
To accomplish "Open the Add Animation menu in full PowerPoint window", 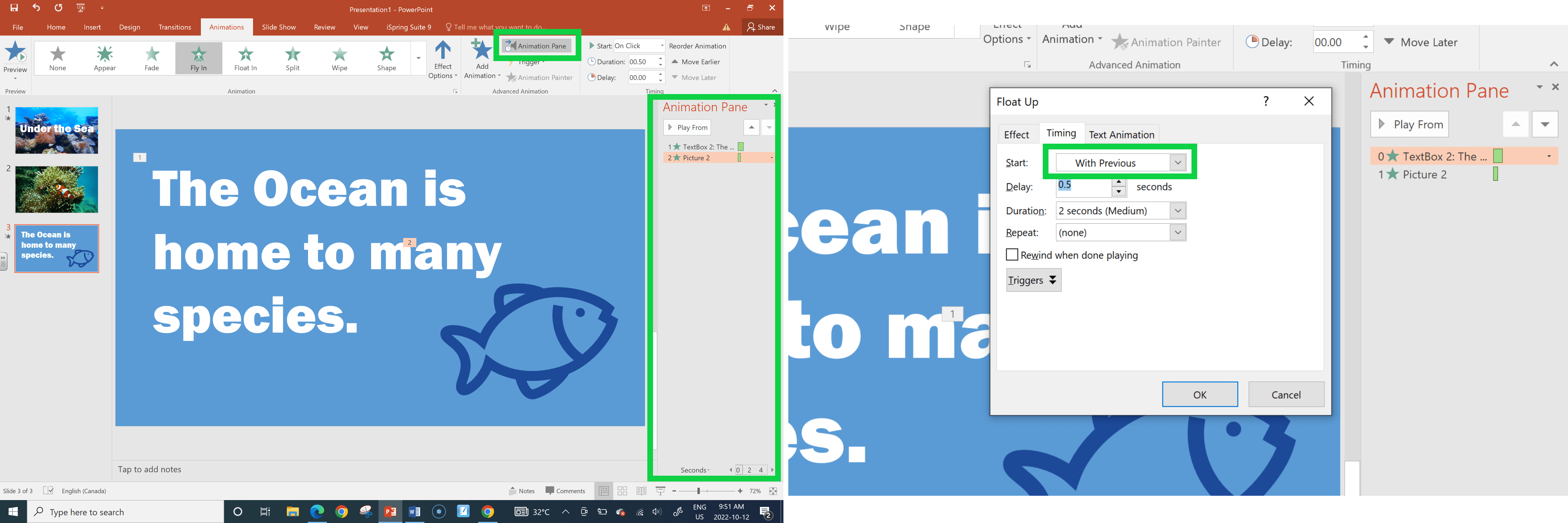I will coord(482,60).
